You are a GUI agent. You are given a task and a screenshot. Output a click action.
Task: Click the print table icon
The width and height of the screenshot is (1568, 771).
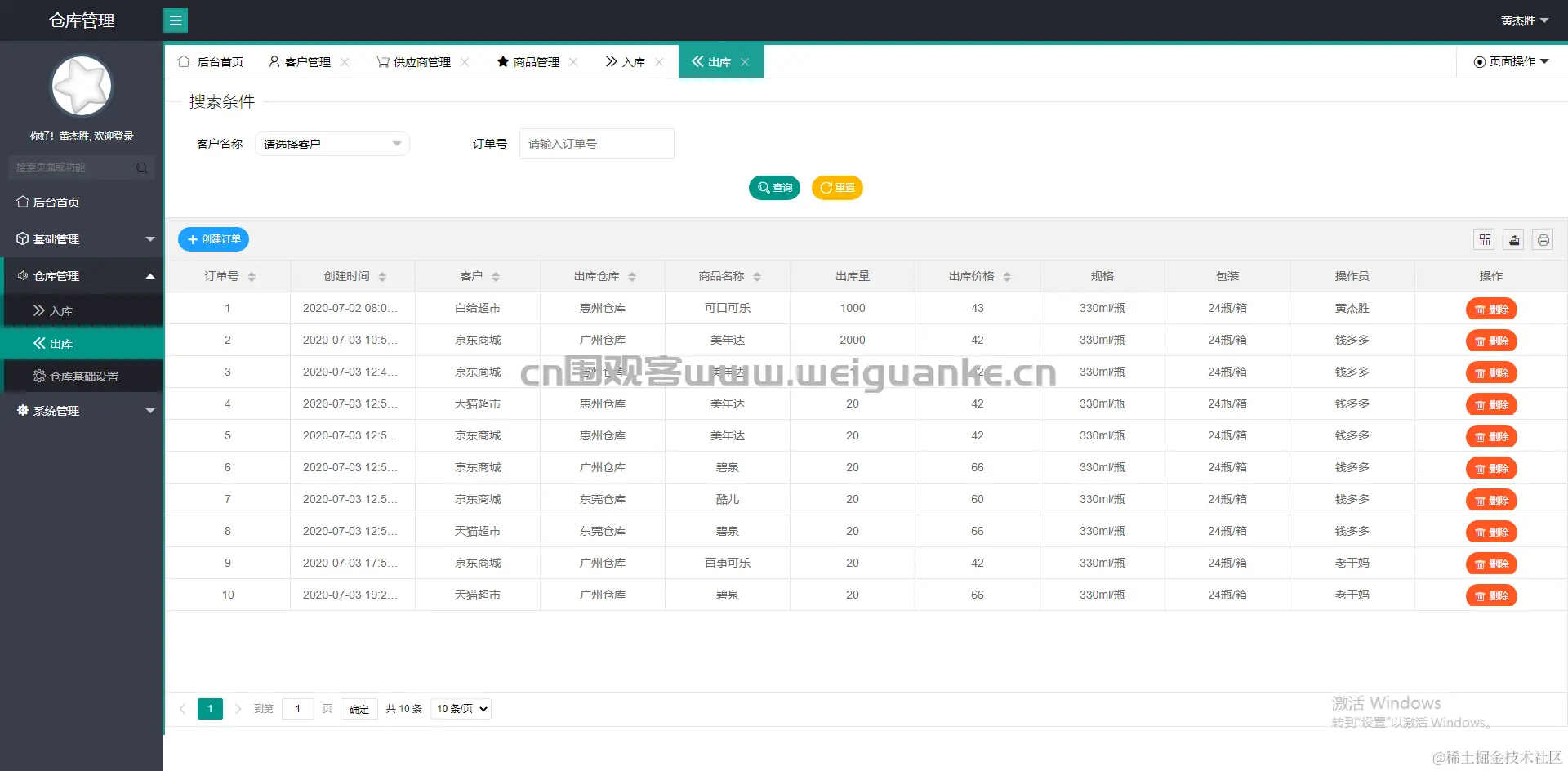[1543, 239]
